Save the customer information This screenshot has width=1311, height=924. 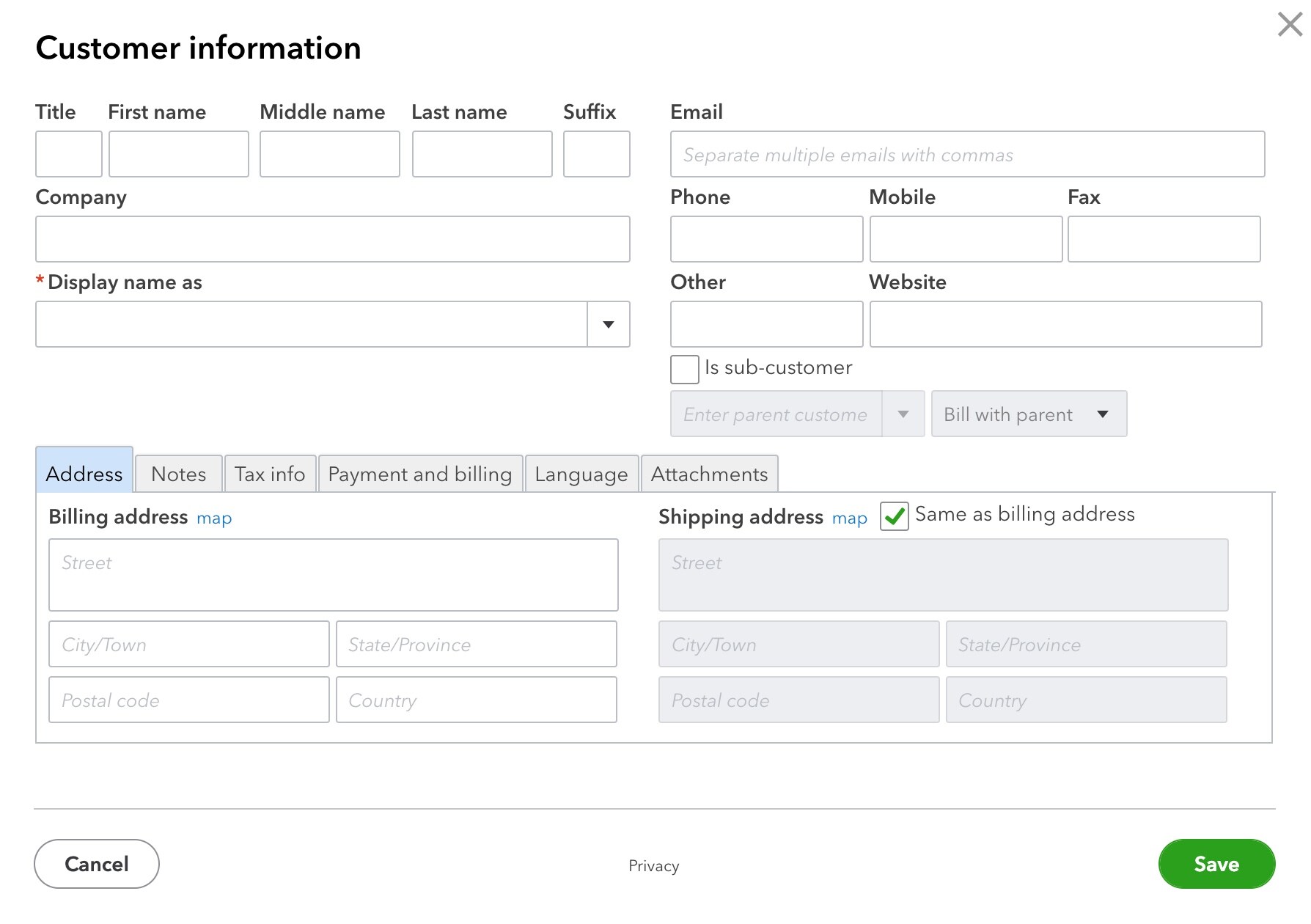(x=1216, y=864)
